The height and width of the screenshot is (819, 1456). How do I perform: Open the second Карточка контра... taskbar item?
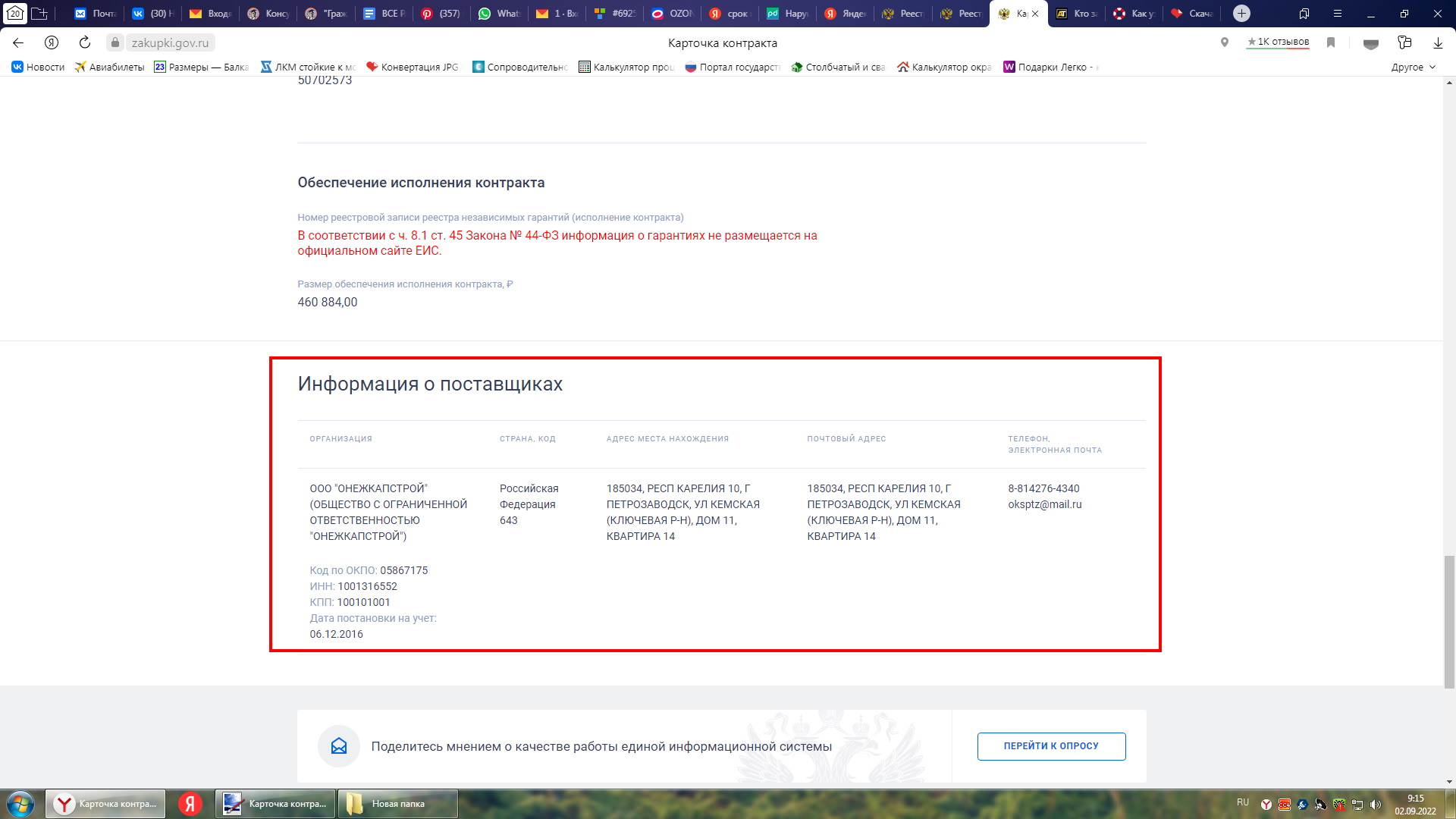click(x=275, y=804)
